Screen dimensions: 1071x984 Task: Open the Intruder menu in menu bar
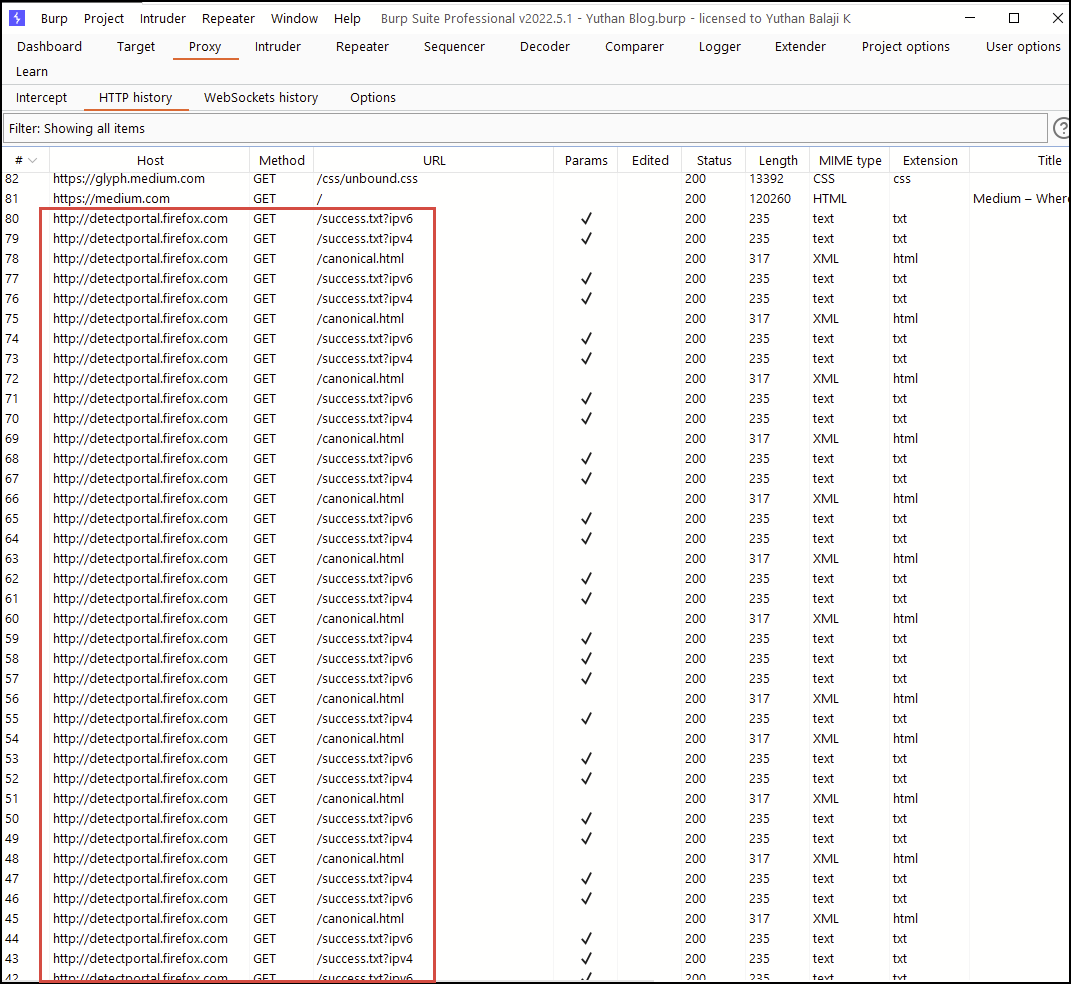163,18
